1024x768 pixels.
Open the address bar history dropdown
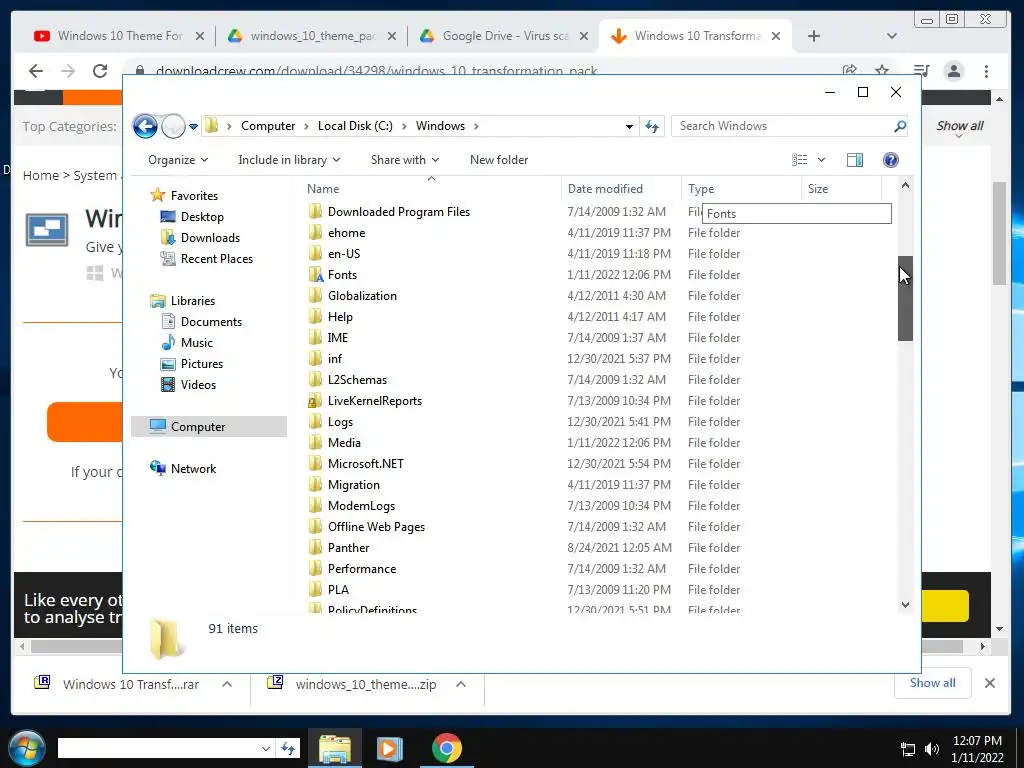(629, 127)
